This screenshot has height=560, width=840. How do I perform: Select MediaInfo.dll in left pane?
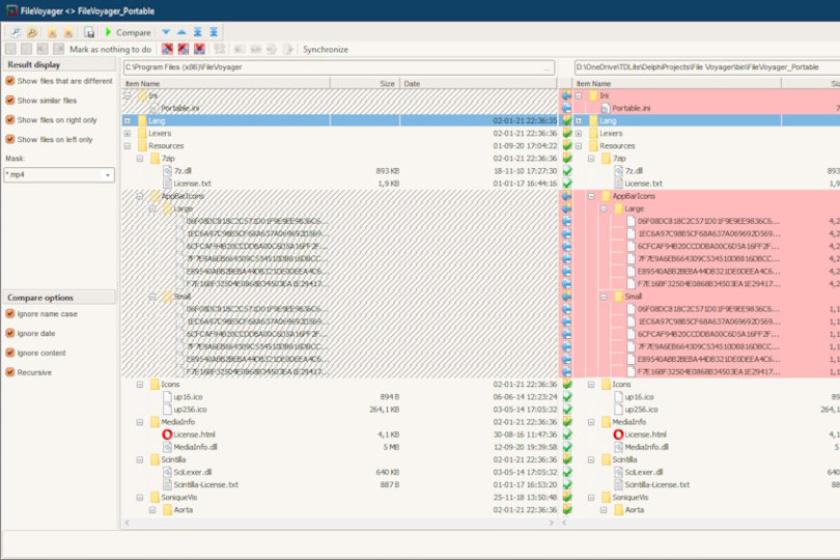pyautogui.click(x=195, y=447)
